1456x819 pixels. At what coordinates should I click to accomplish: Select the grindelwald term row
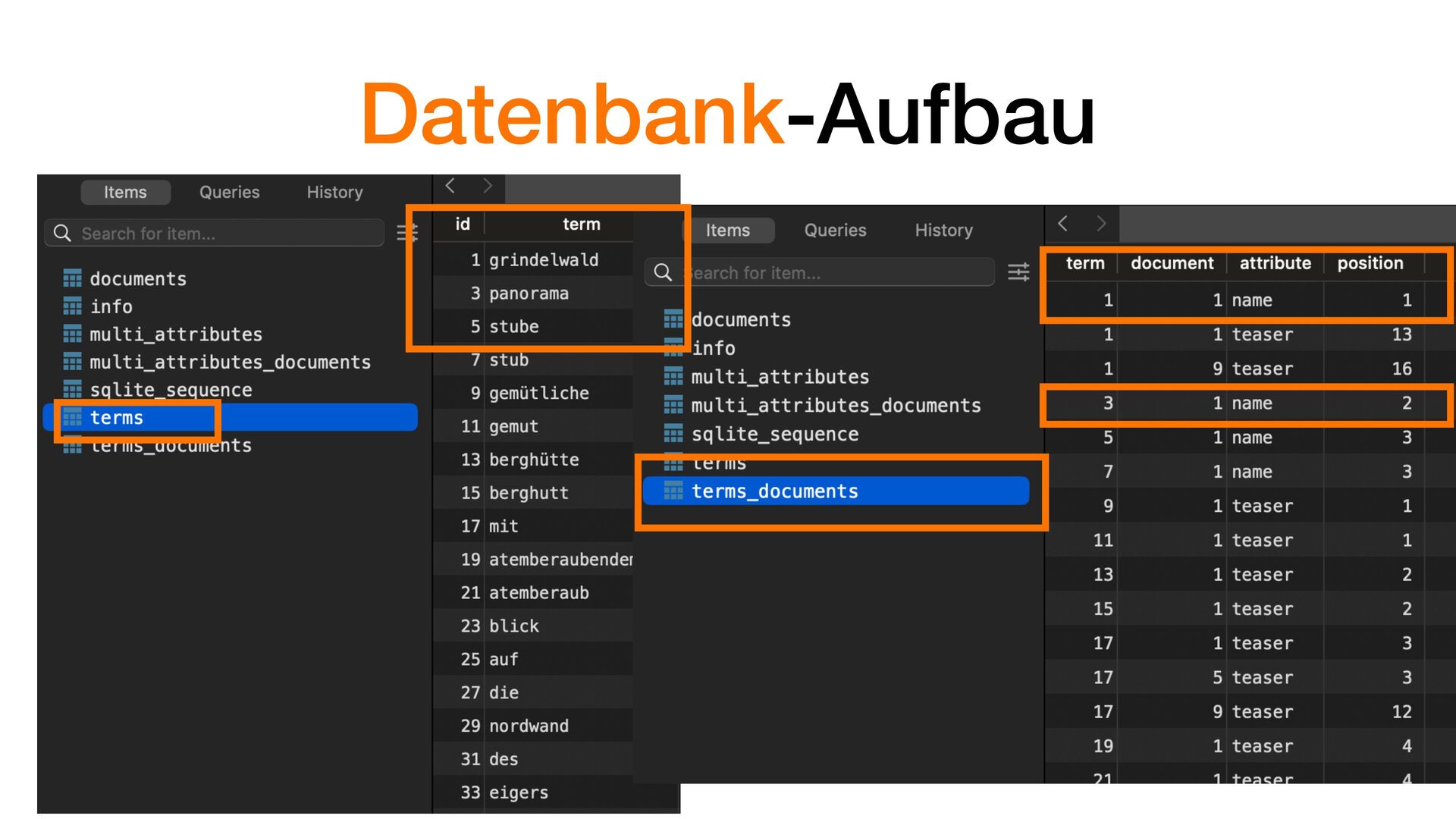(543, 260)
